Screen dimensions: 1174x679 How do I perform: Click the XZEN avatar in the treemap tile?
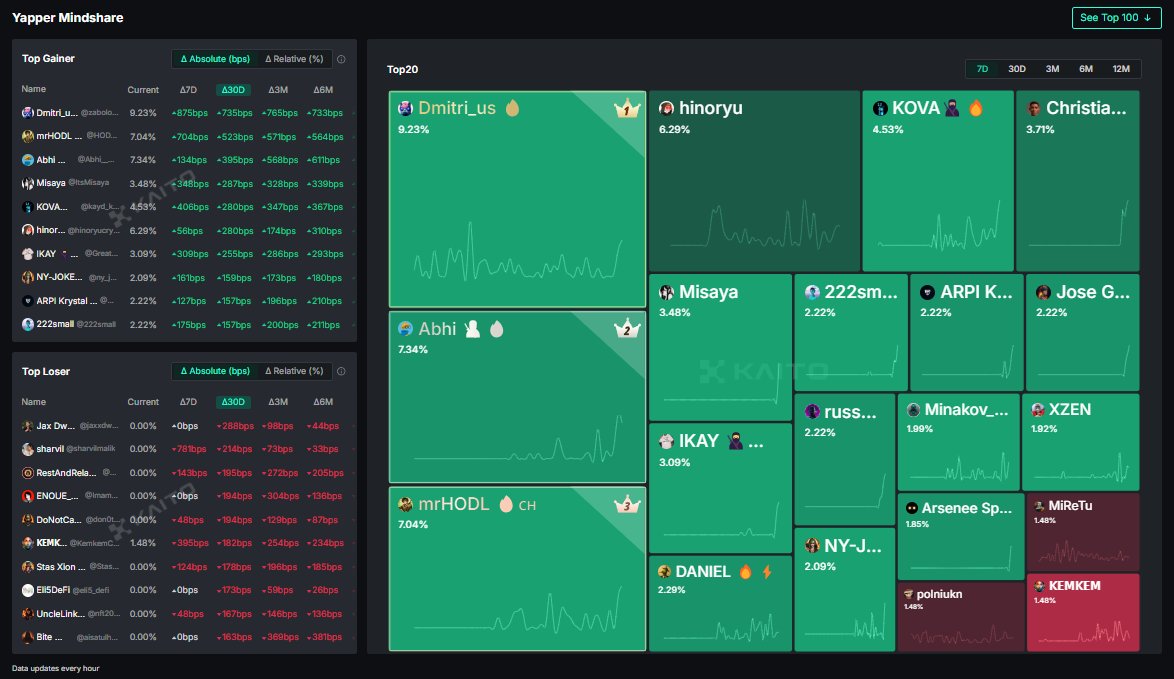[x=1038, y=409]
